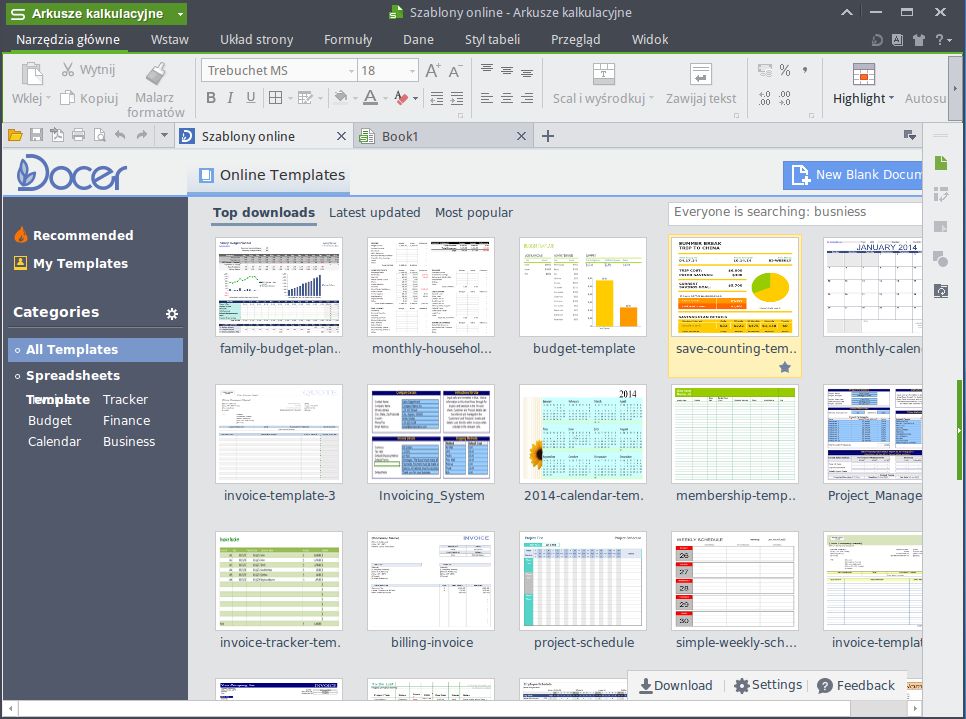This screenshot has width=966, height=719.
Task: Click the print icon in quick toolbar
Action: pos(78,135)
